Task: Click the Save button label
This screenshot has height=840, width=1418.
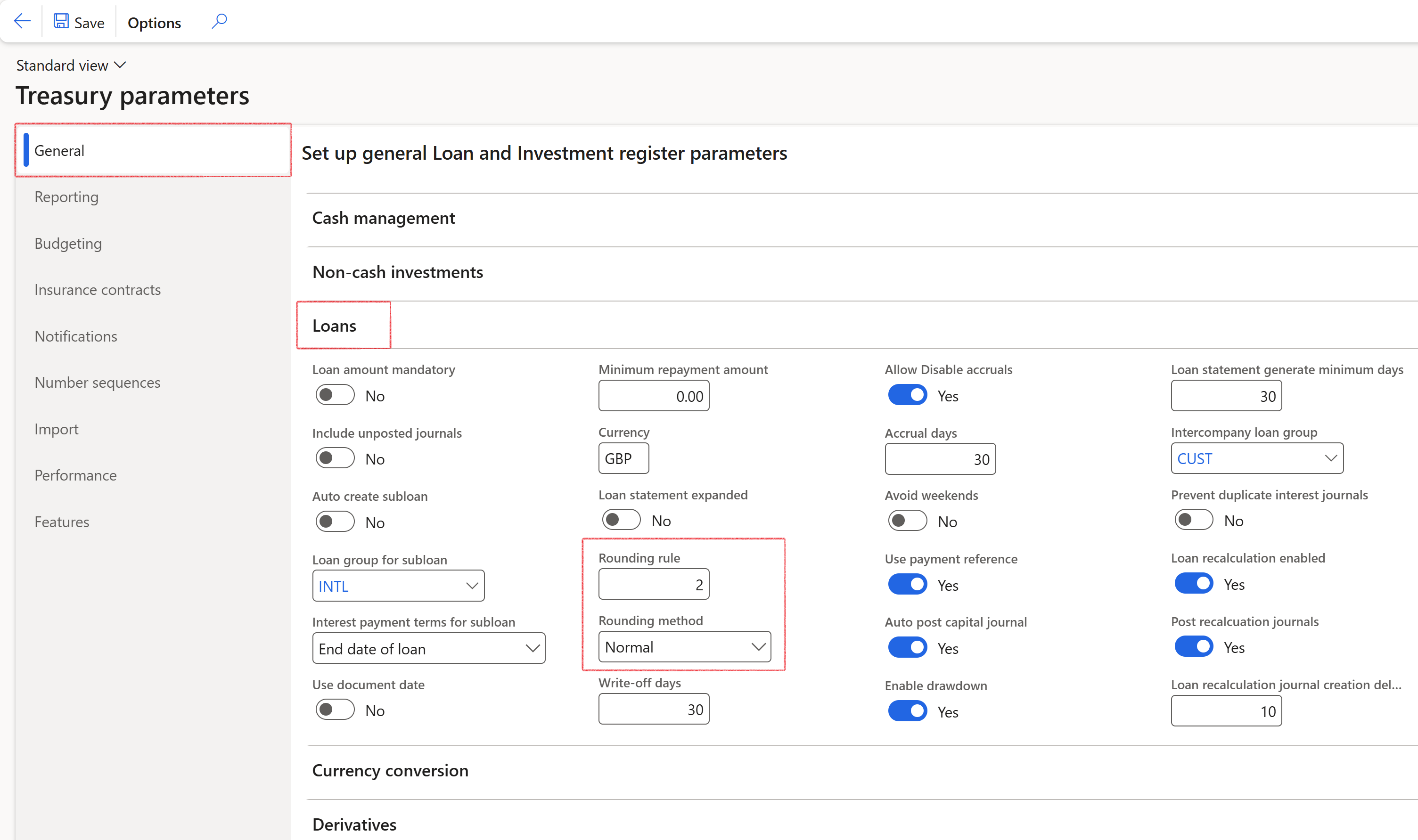Action: point(90,23)
